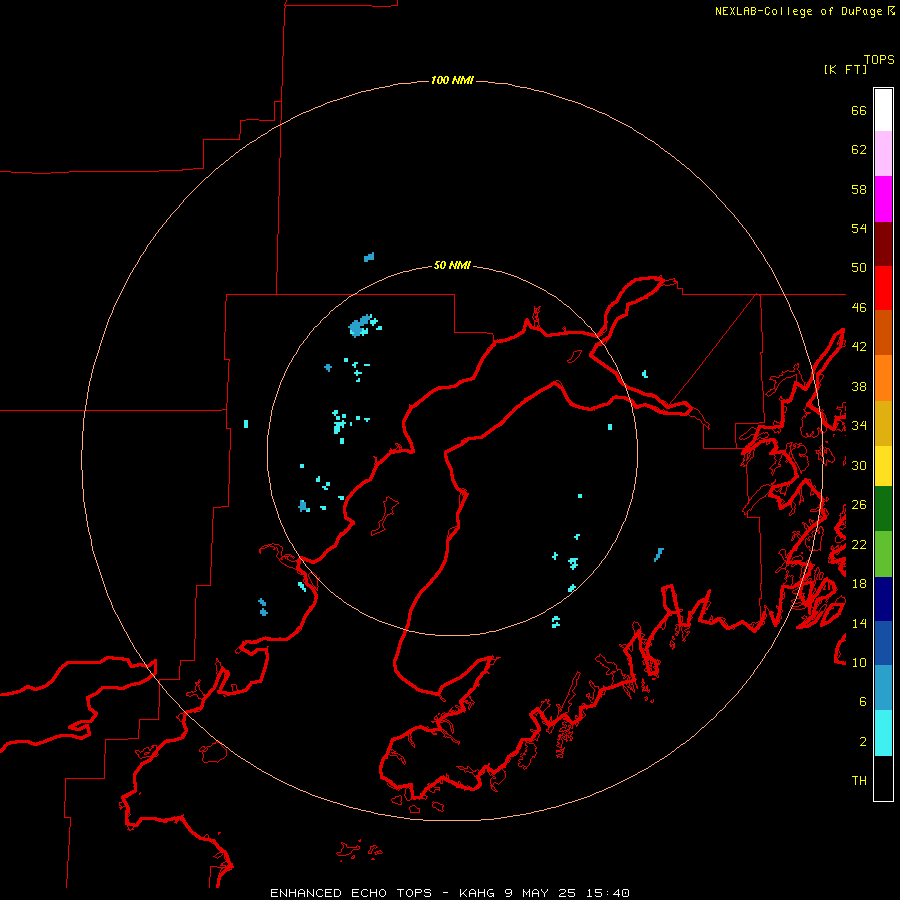Click the isolated echo above the 50 NMI ring

[x=369, y=257]
